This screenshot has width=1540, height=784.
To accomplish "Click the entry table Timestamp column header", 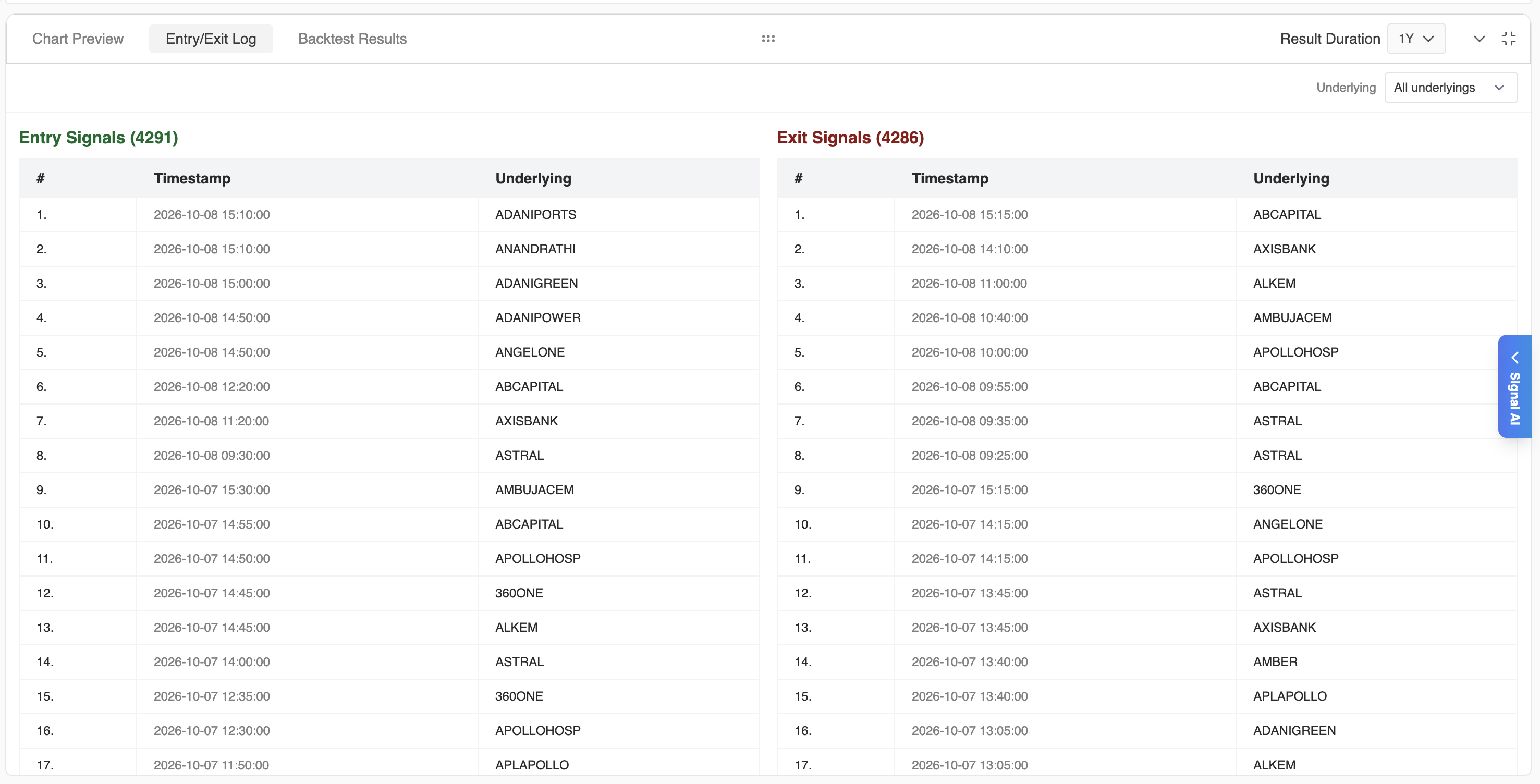I will (192, 178).
